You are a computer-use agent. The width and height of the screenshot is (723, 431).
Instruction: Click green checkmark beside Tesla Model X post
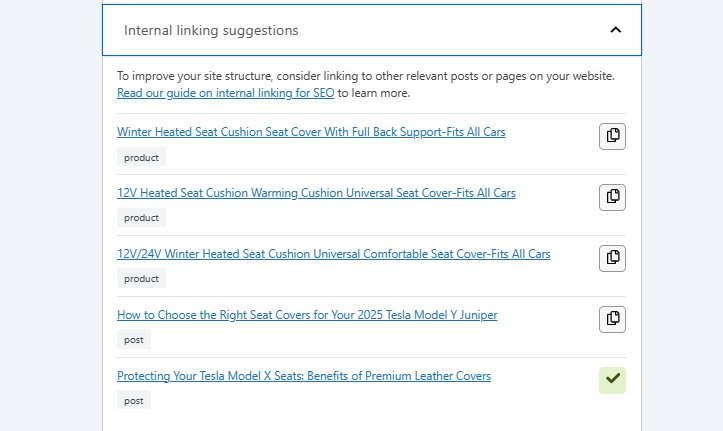[x=612, y=380]
